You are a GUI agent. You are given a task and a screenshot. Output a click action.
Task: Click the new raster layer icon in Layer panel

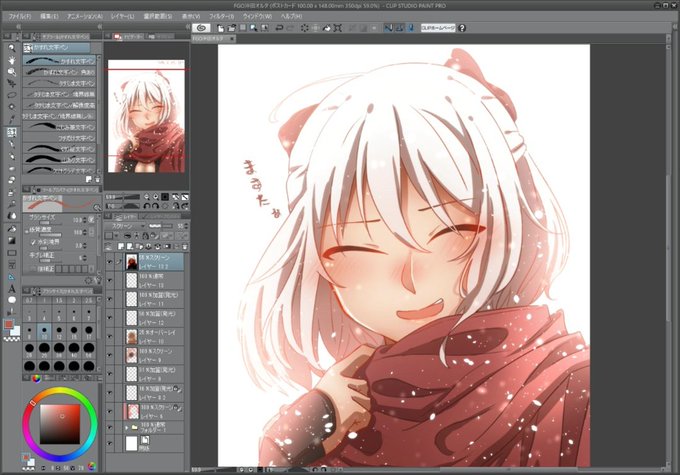pos(121,246)
